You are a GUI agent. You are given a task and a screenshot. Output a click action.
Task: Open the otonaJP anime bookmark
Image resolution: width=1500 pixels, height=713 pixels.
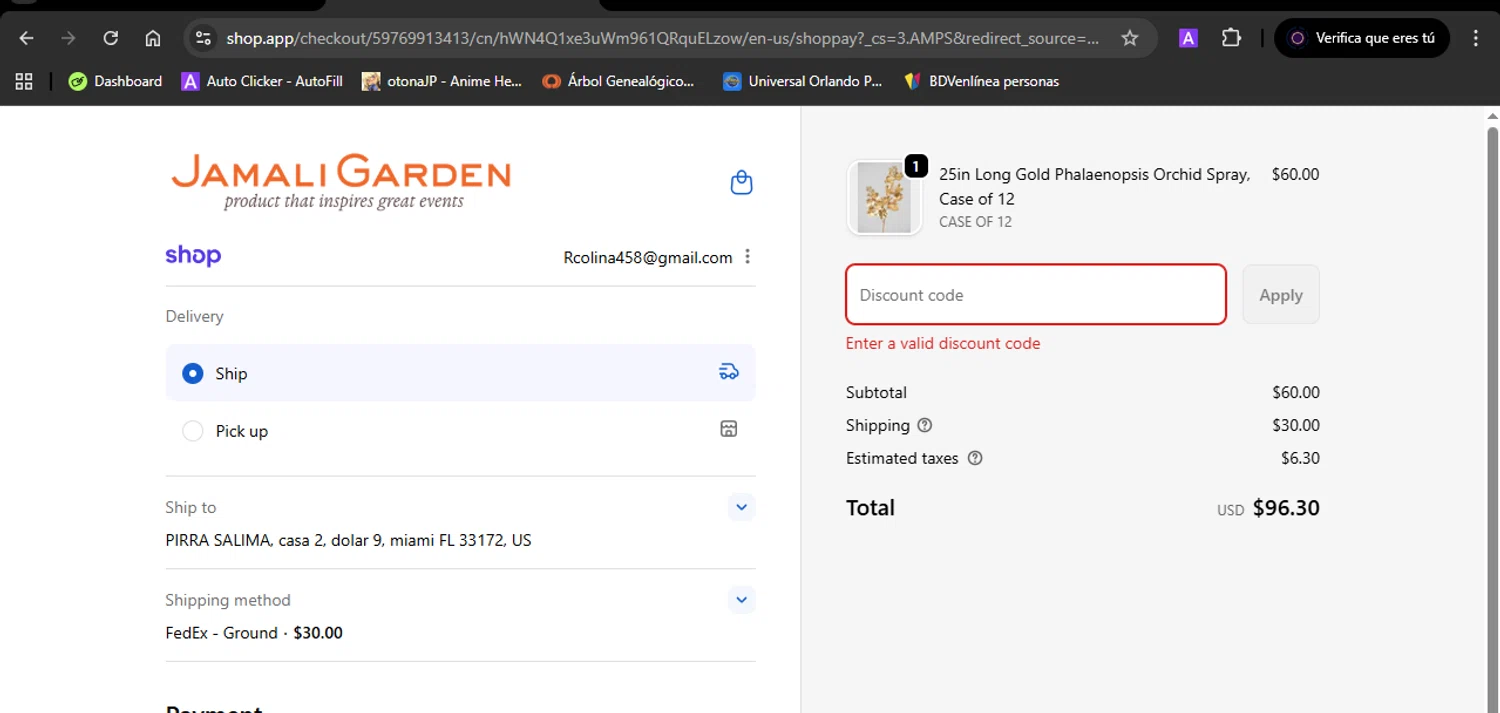click(x=442, y=81)
